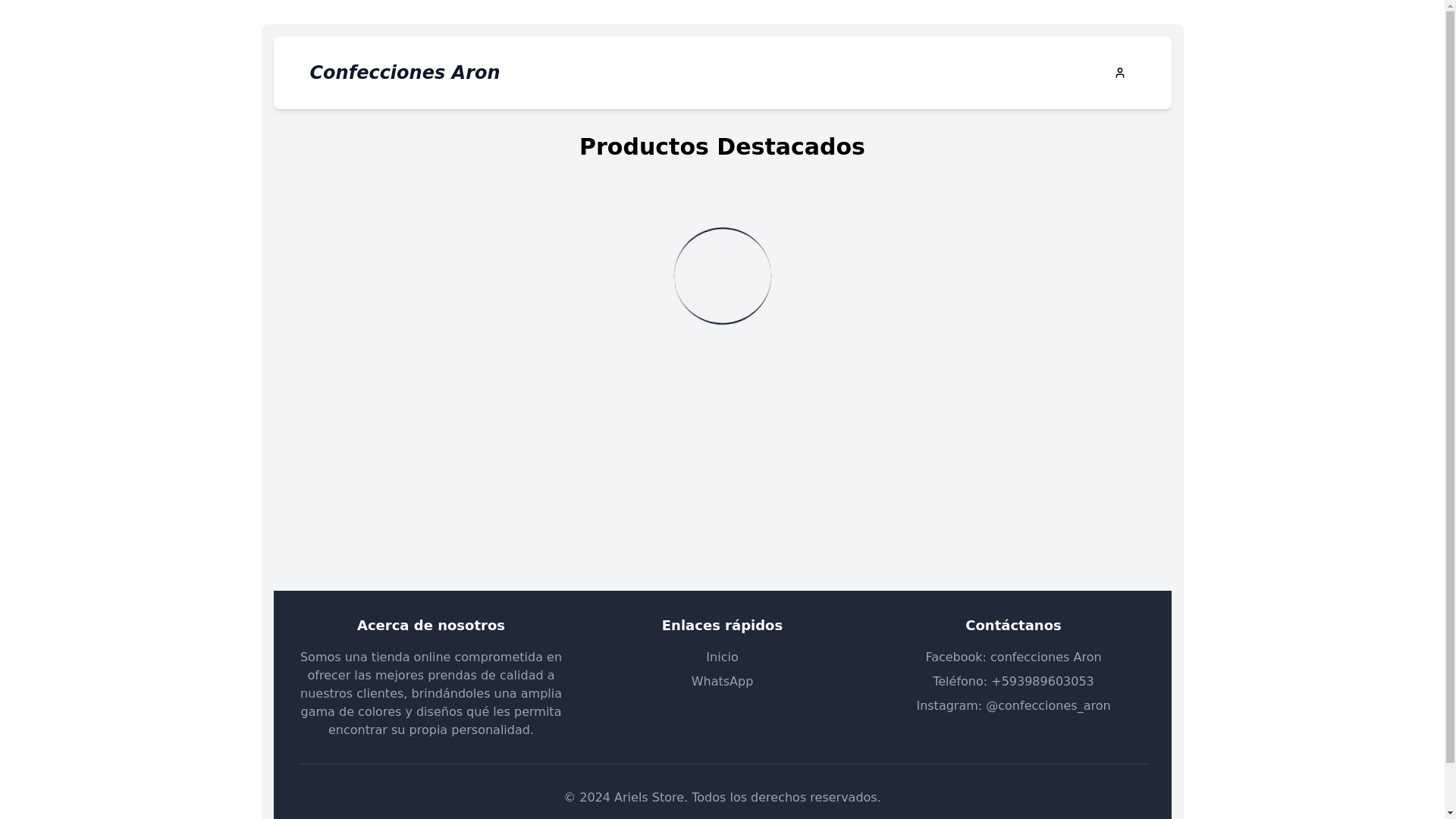
Task: Click the phone number +593989603053
Action: [1043, 682]
